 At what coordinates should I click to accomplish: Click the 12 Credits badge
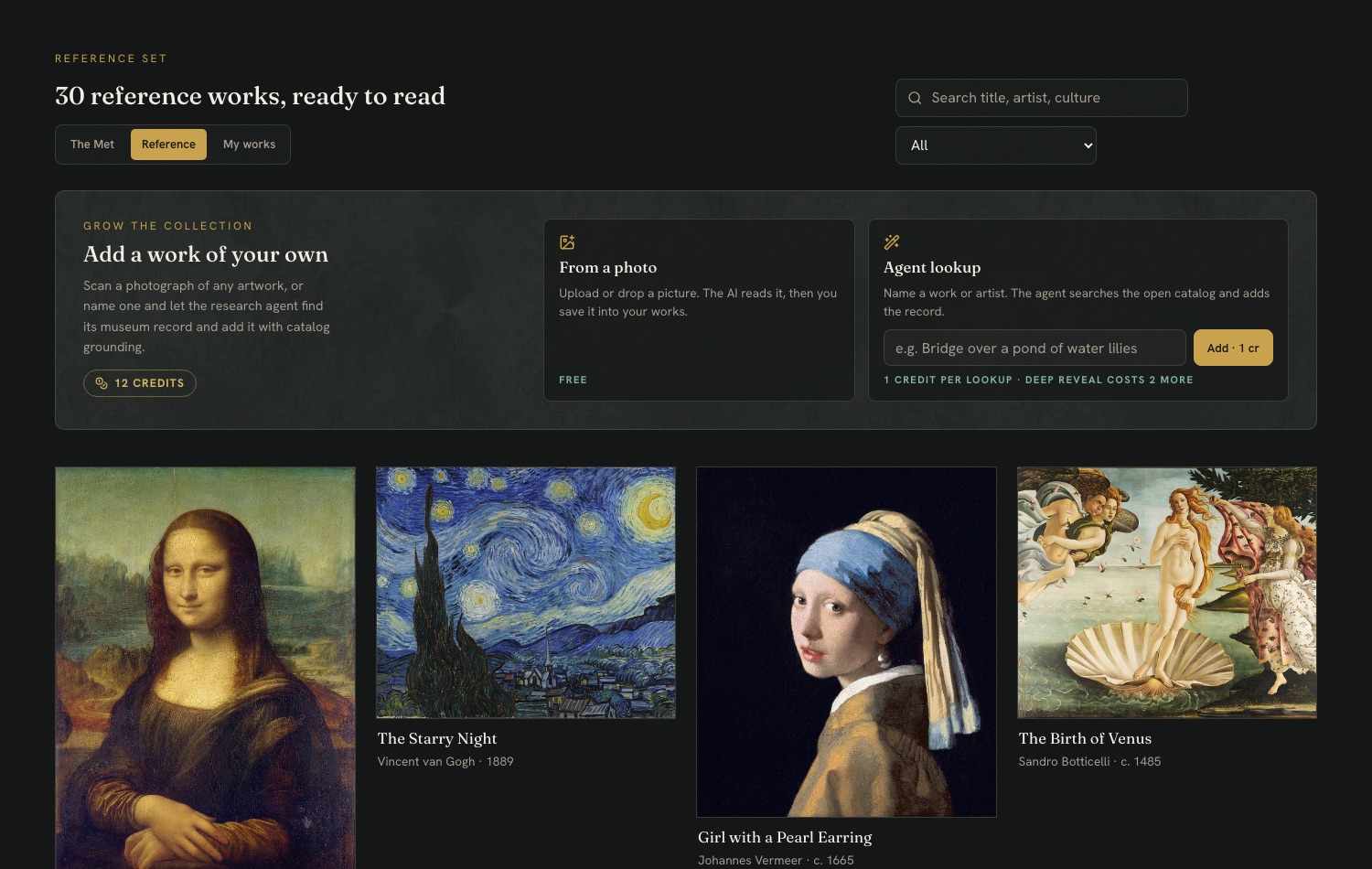[140, 383]
